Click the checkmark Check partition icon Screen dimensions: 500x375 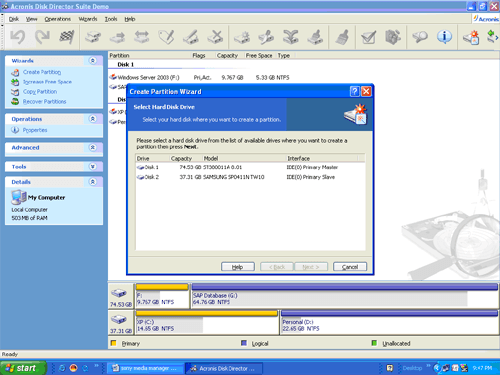click(368, 37)
